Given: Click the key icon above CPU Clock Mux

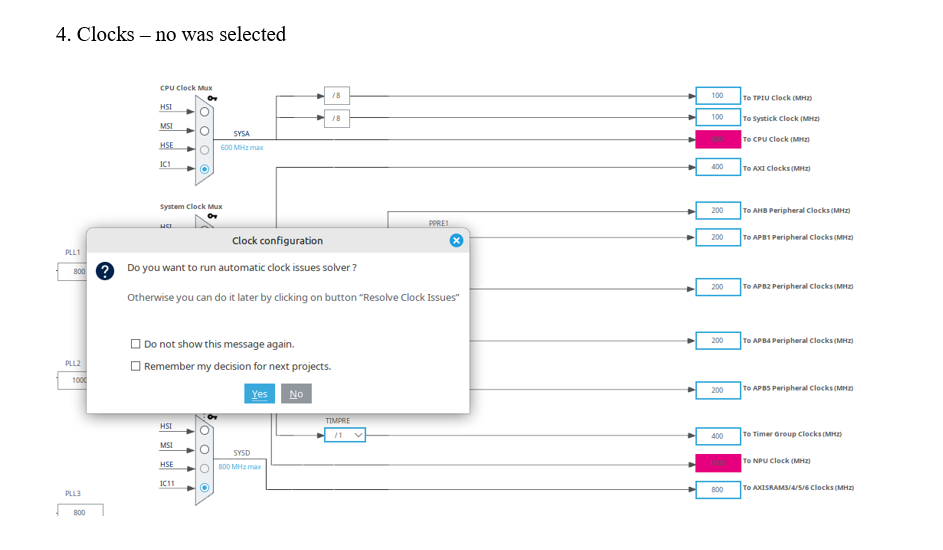Looking at the screenshot, I should 213,98.
